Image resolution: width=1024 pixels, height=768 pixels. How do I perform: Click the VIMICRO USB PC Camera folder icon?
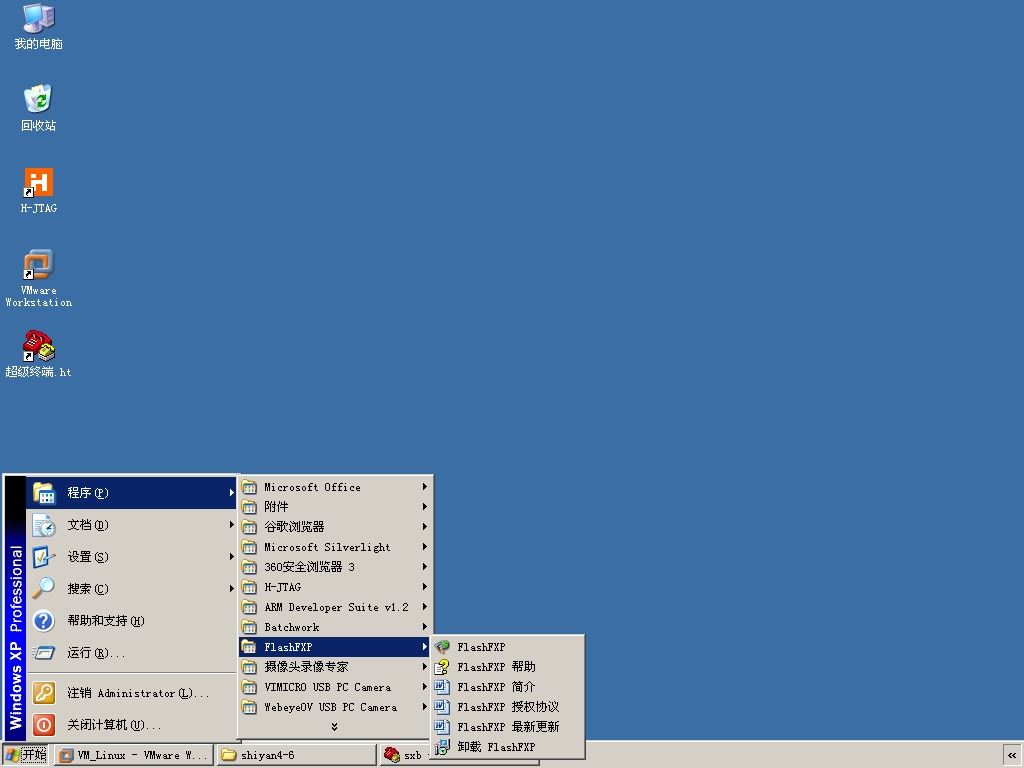(249, 687)
